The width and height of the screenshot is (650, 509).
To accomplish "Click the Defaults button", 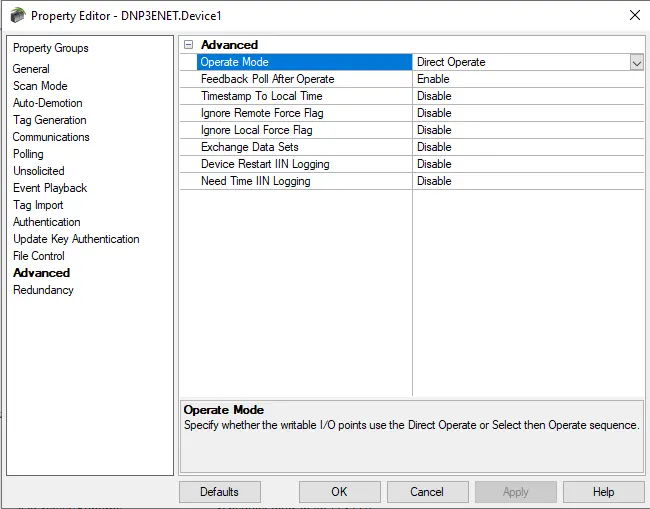I will (x=220, y=492).
